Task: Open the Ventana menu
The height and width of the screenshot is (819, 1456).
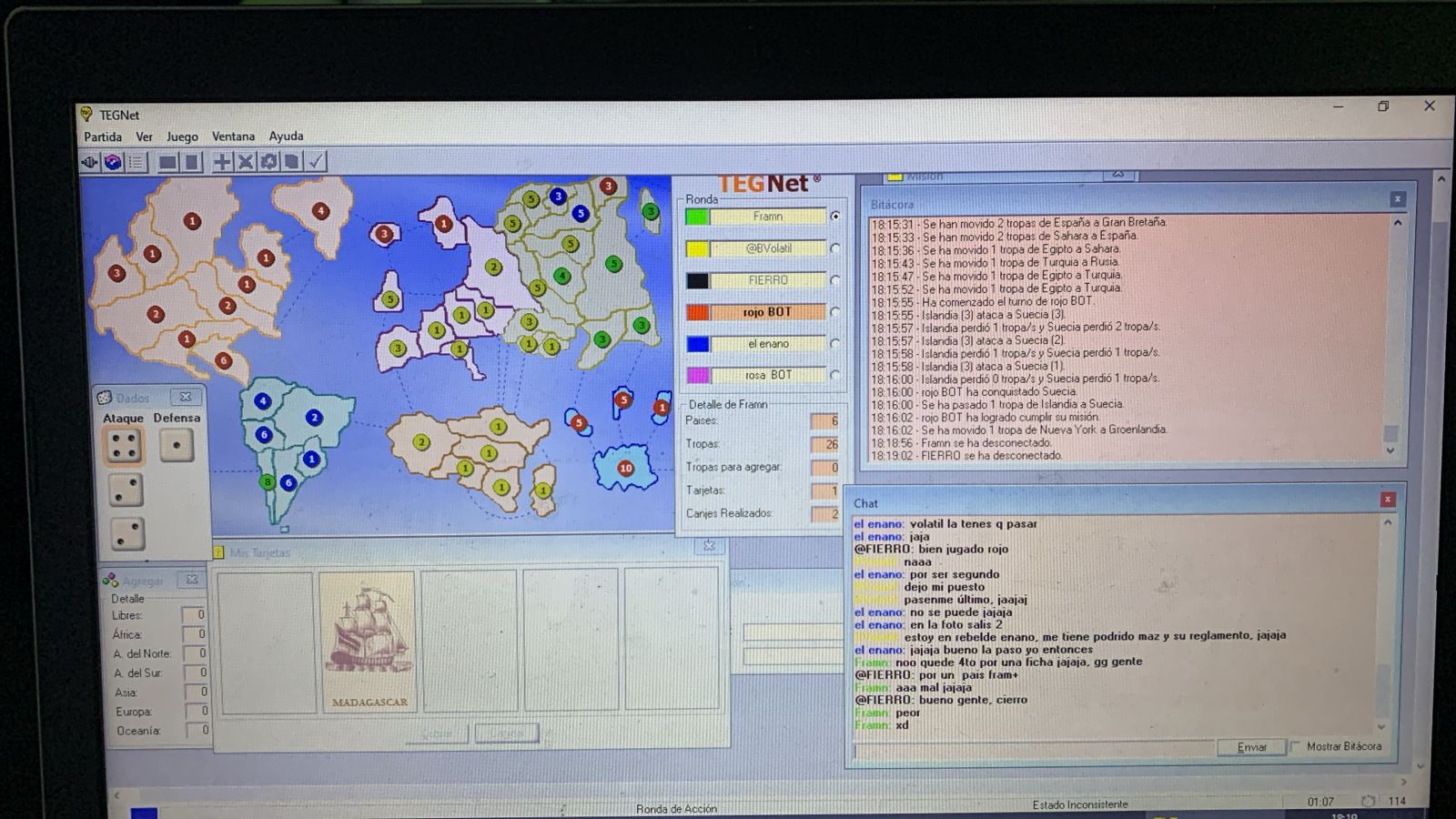Action: click(233, 136)
